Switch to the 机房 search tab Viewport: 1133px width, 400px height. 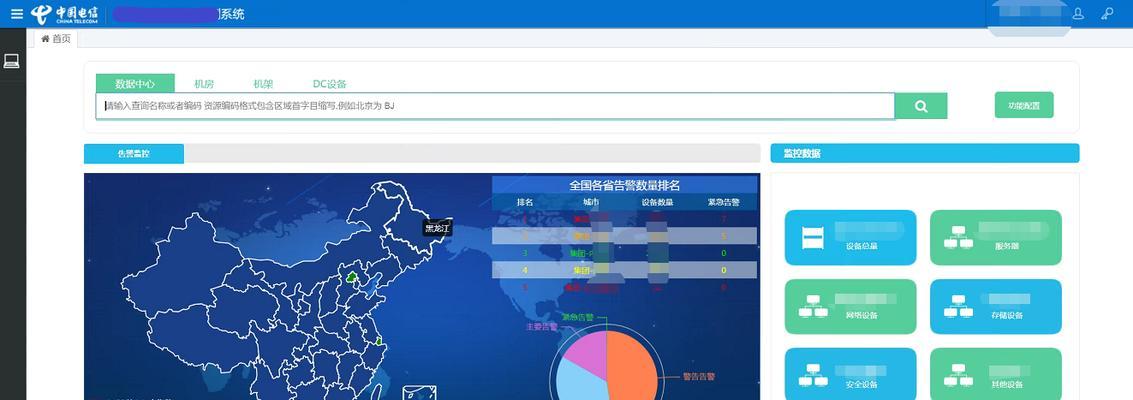(204, 84)
